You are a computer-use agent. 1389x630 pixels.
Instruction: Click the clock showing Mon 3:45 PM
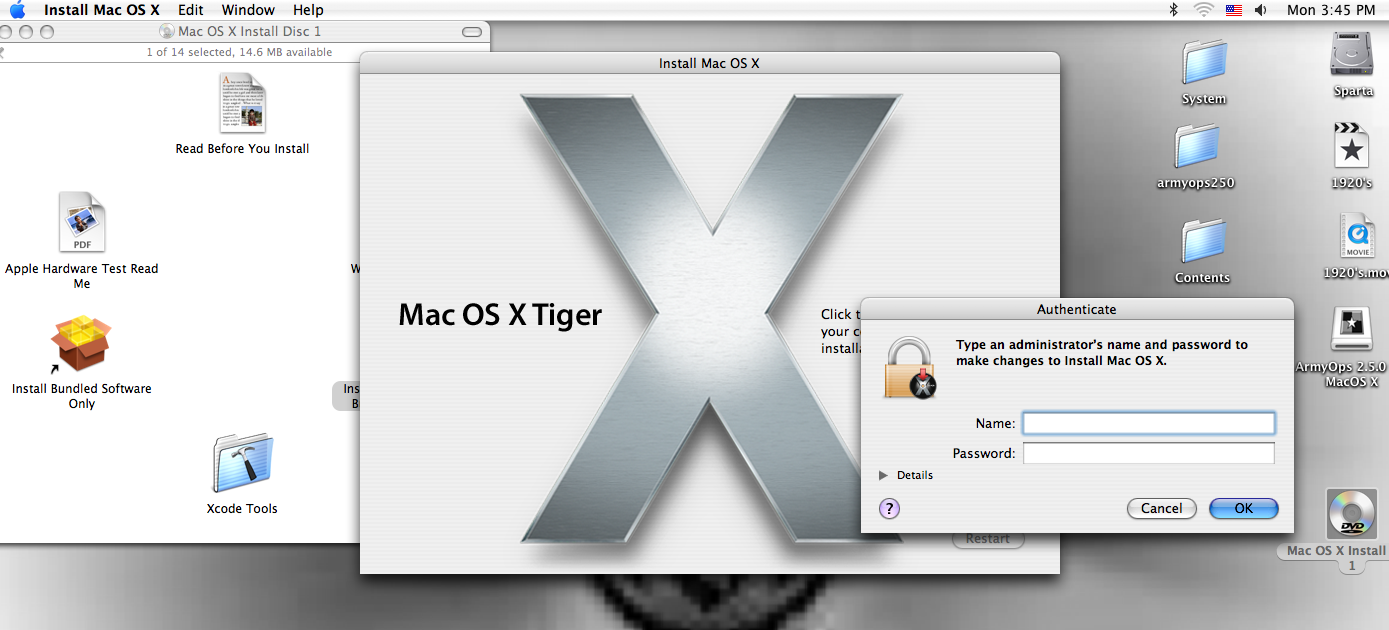(x=1331, y=10)
